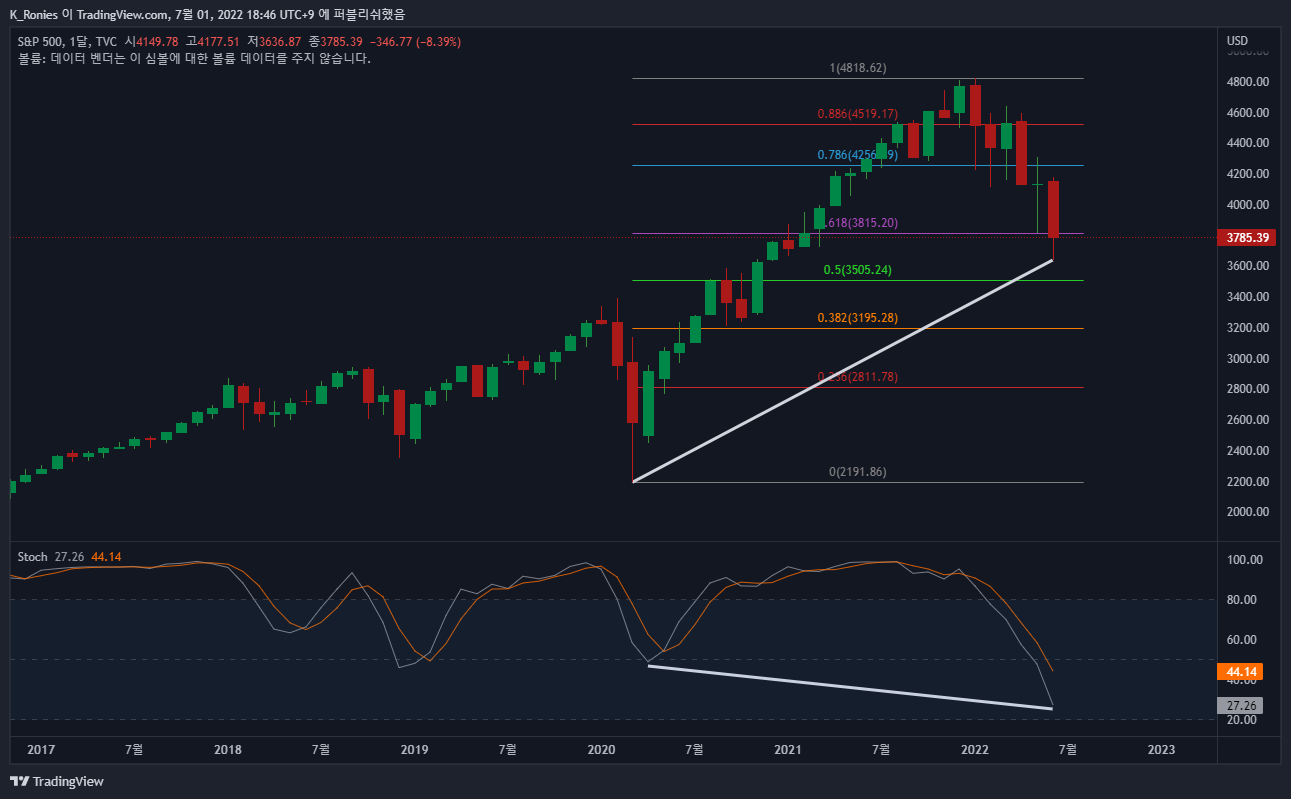
Task: Click the 2023 label on the time axis
Action: pos(1161,749)
